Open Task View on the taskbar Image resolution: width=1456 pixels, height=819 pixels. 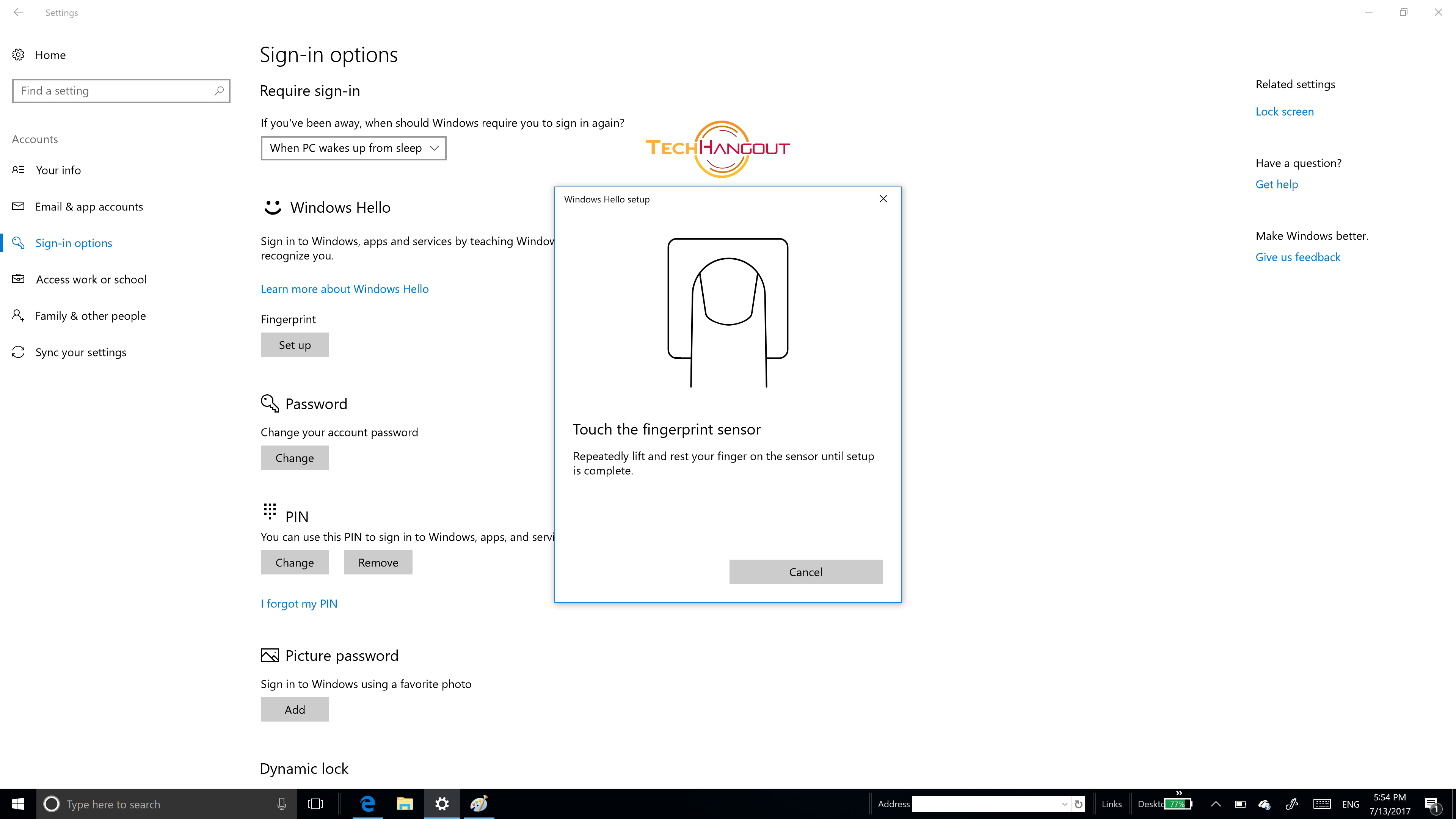pyautogui.click(x=315, y=804)
